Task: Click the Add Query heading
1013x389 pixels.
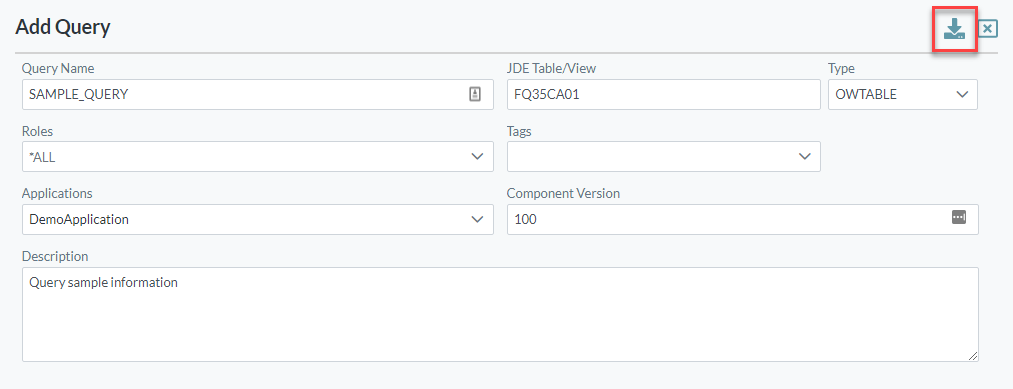Action: [63, 27]
